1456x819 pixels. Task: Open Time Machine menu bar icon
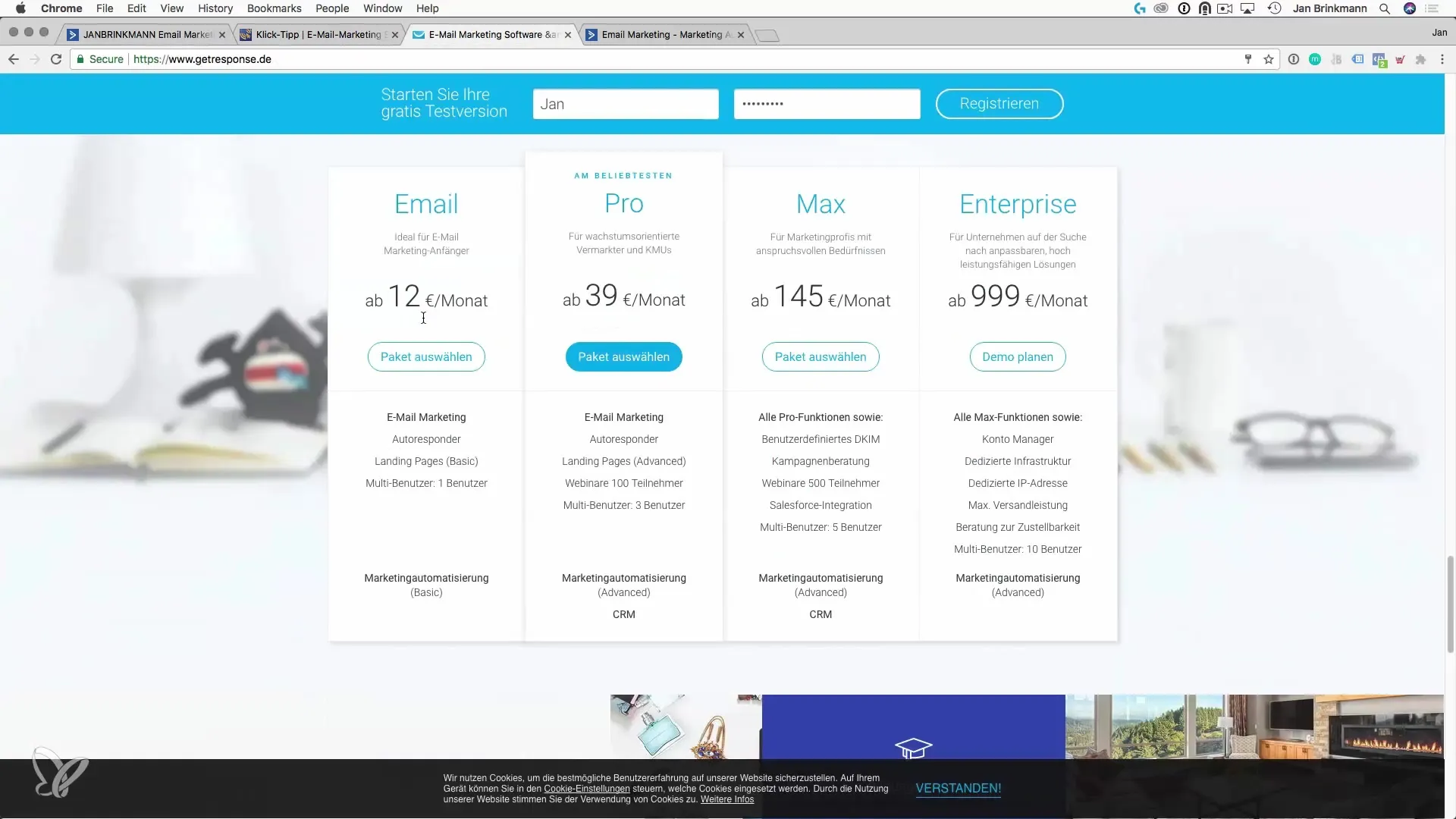pyautogui.click(x=1275, y=8)
